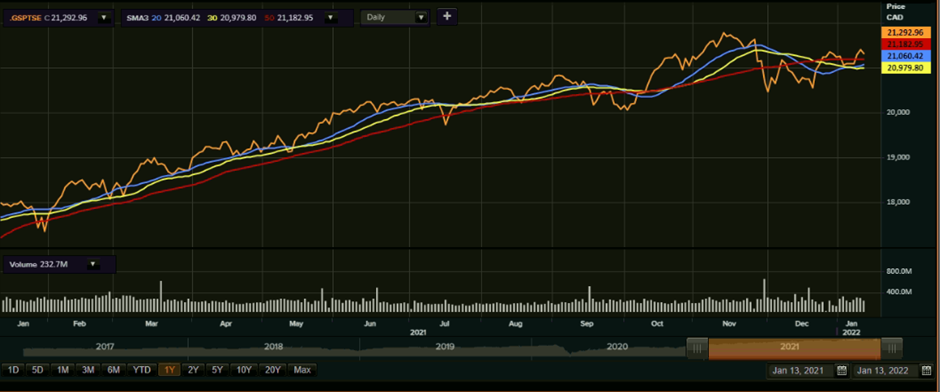This screenshot has width=940, height=392.
Task: Select the 1M time range
Action: tap(62, 370)
